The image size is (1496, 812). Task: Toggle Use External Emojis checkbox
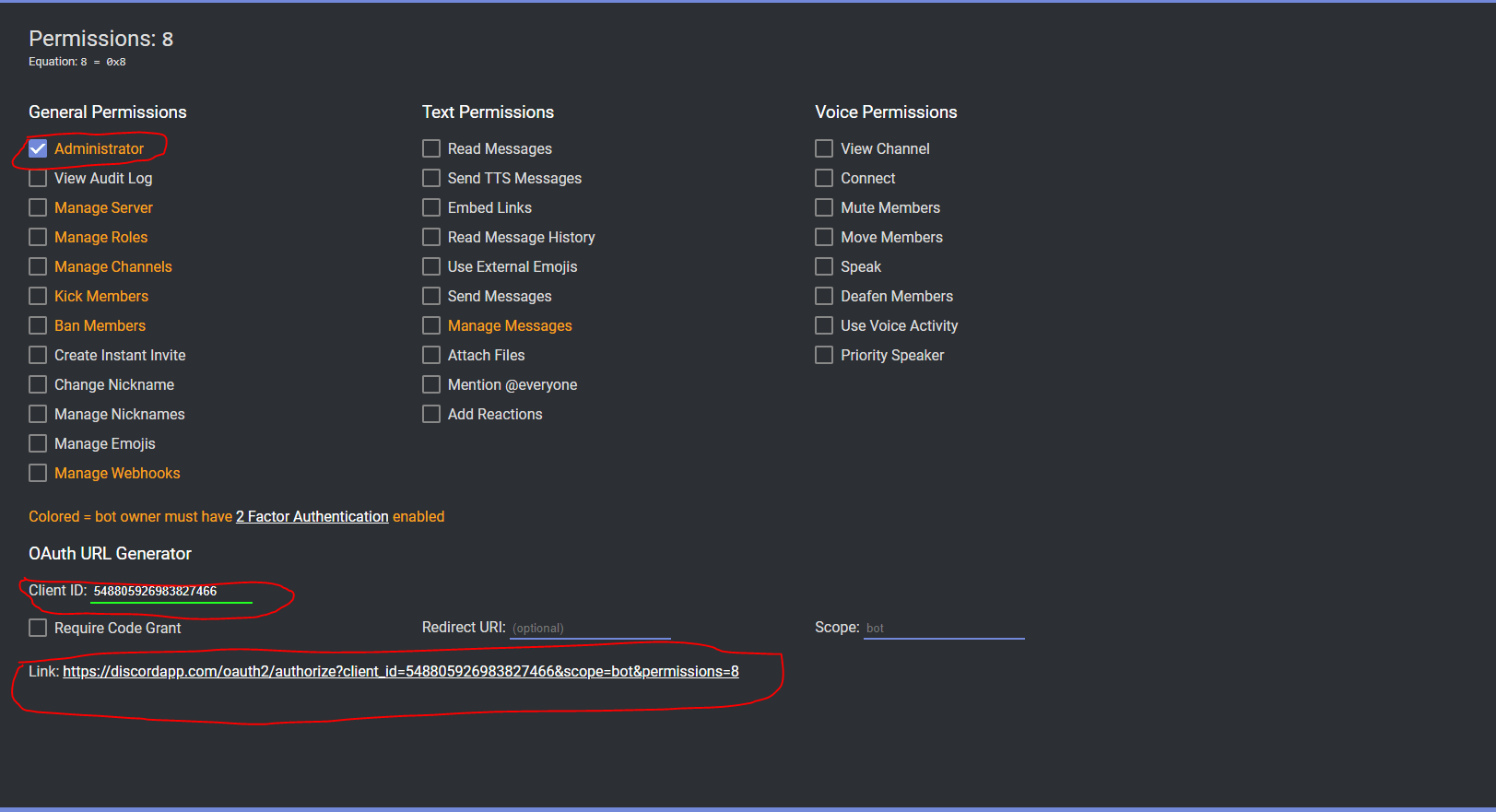pos(431,266)
